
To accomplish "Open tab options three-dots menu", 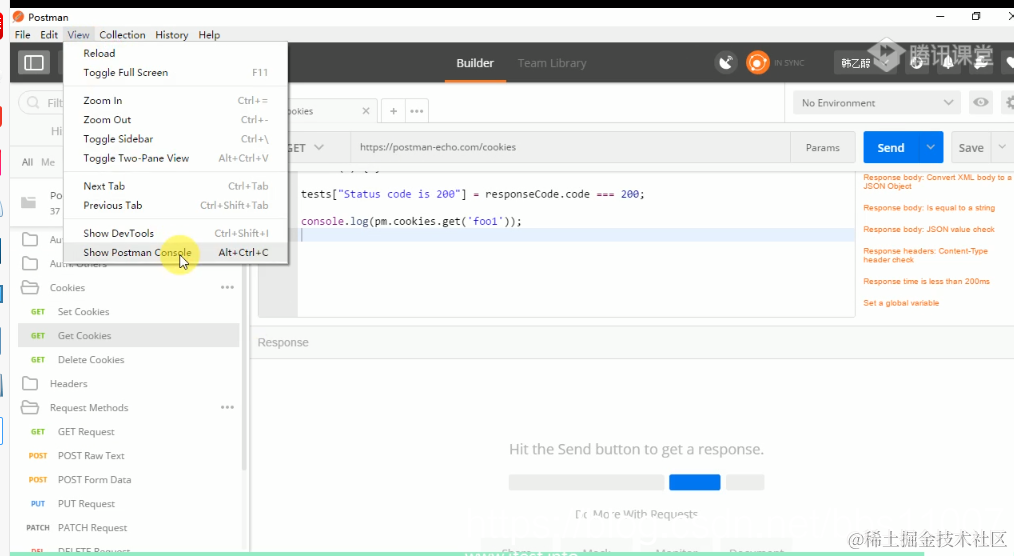I will (x=416, y=111).
